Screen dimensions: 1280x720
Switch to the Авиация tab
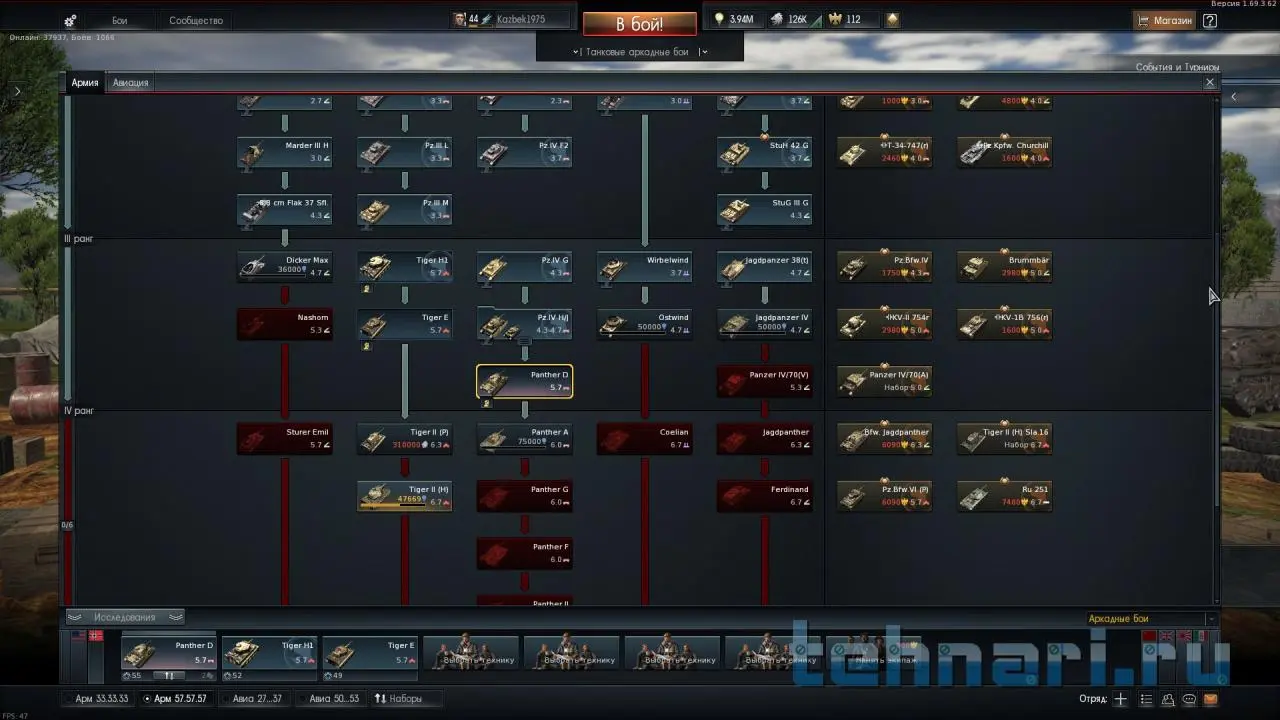tap(131, 83)
